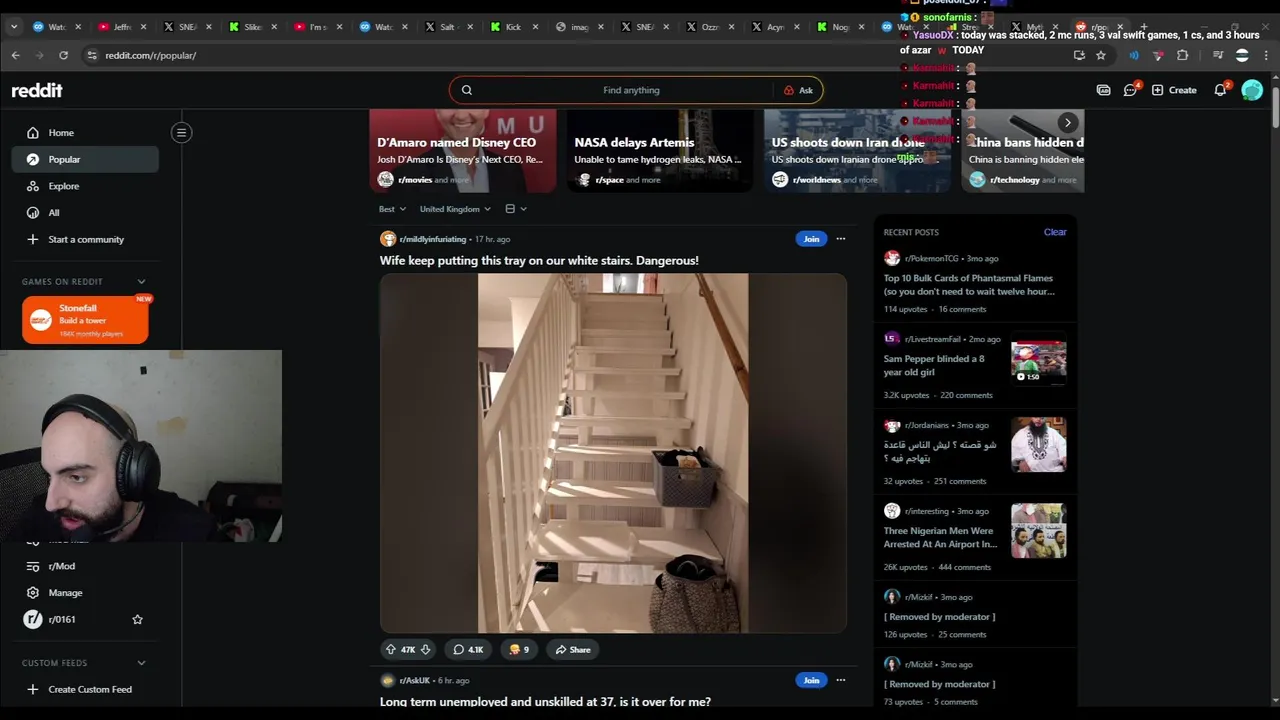Open the browser tab search dropdown

point(13,27)
